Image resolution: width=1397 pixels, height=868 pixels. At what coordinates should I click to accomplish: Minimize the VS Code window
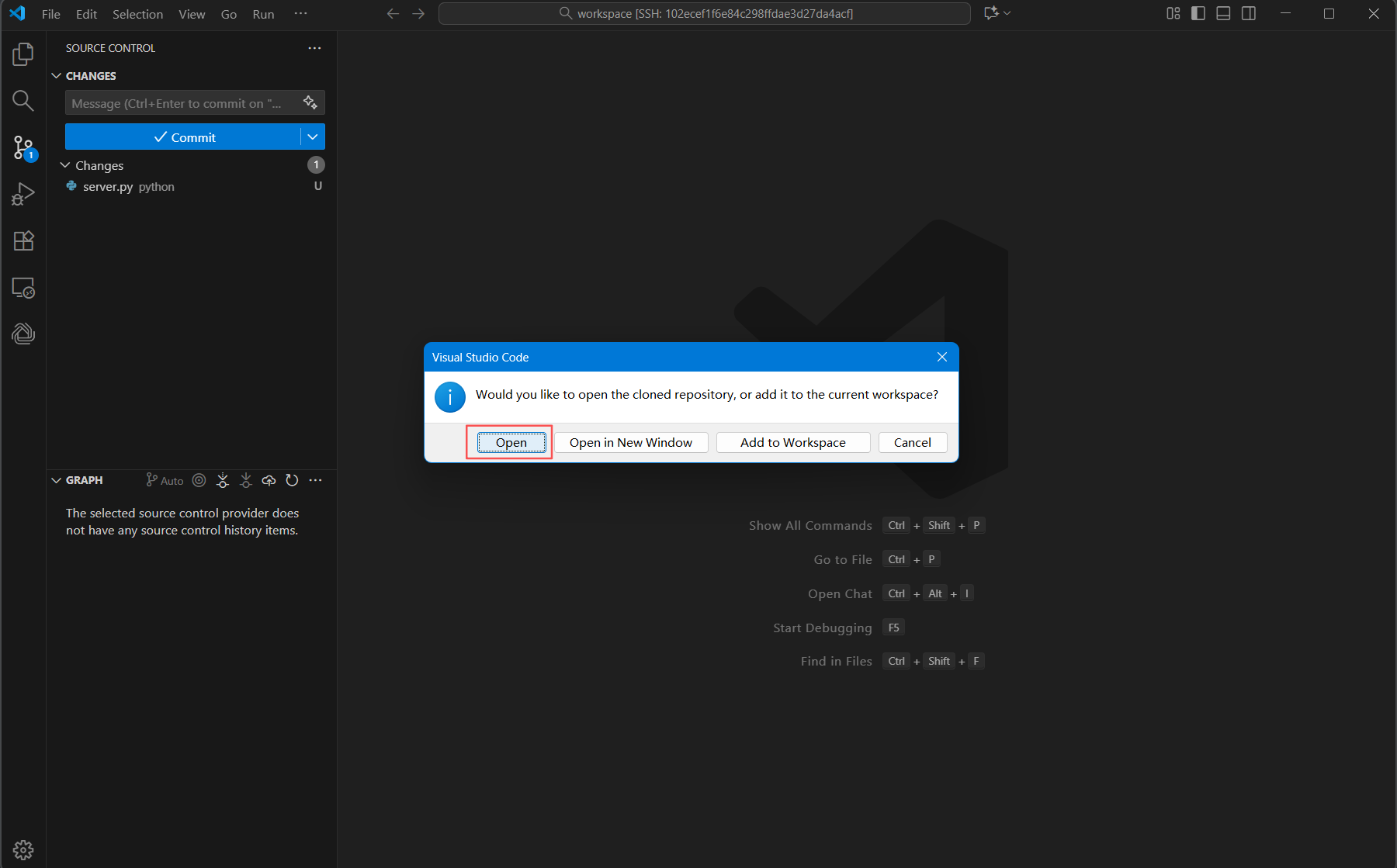pos(1286,14)
